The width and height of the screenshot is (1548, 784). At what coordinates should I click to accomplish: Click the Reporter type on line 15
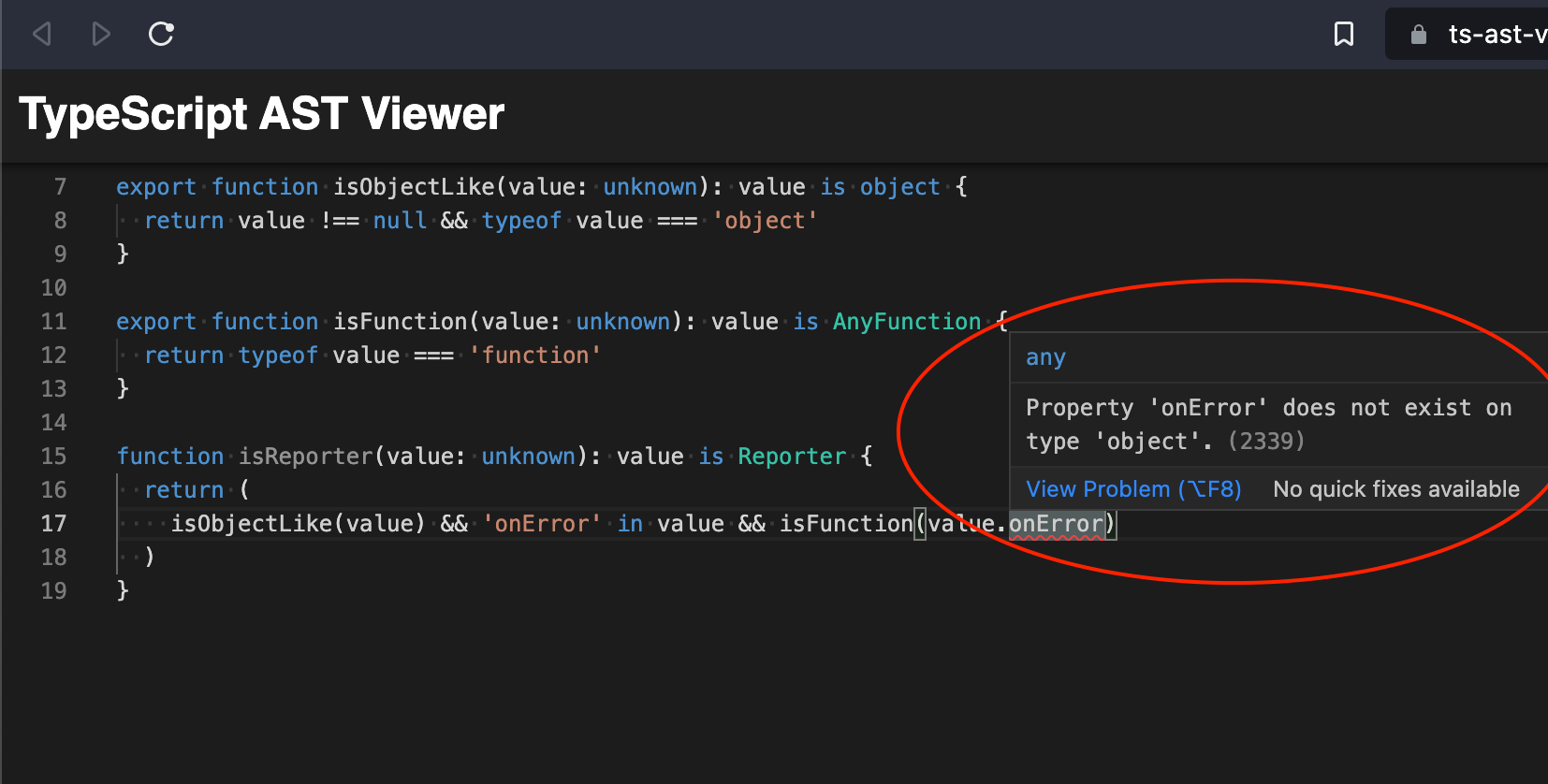(x=792, y=457)
